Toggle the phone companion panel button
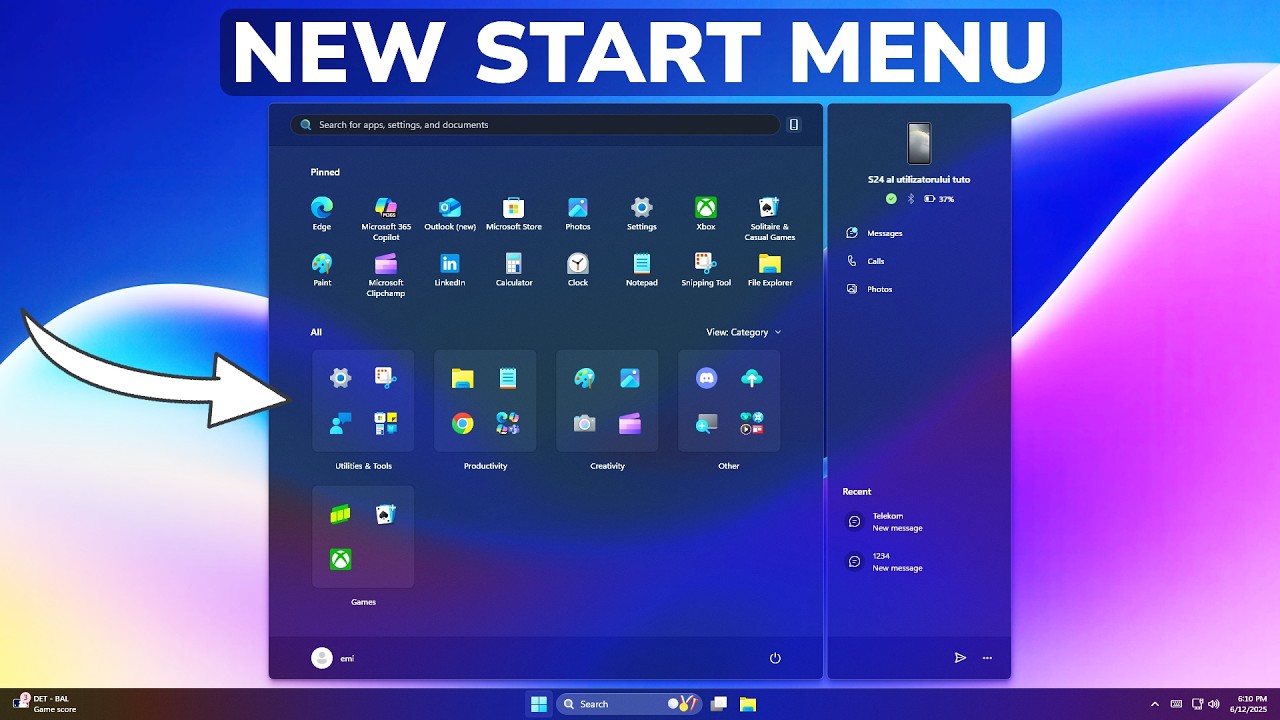The image size is (1280, 720). point(794,125)
